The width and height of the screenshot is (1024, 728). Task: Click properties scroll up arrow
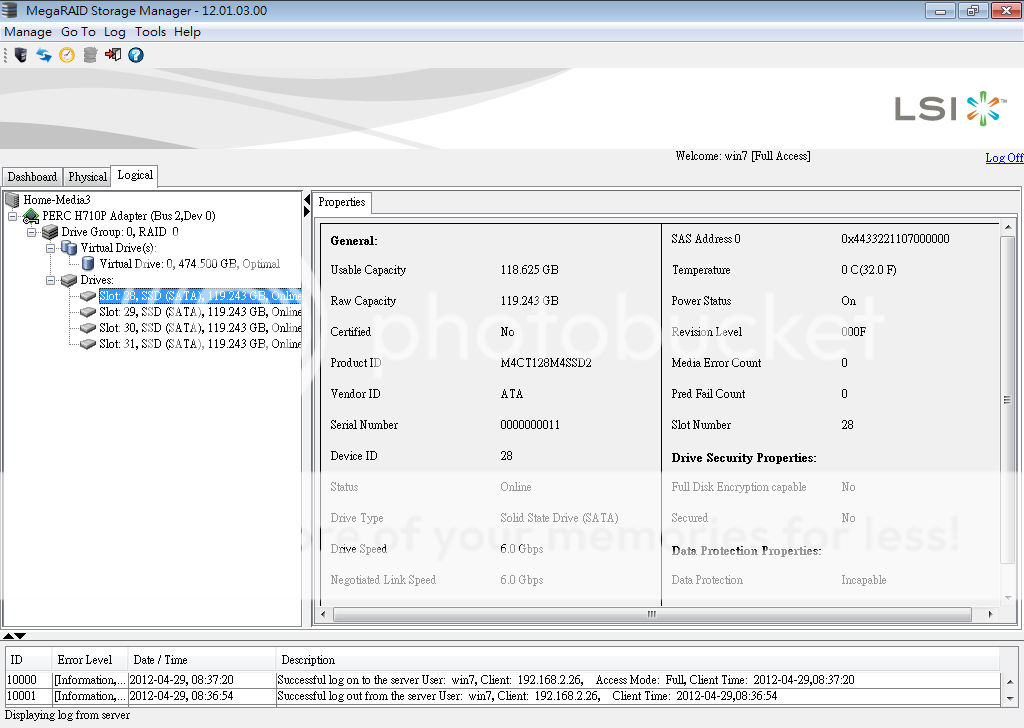[1008, 227]
